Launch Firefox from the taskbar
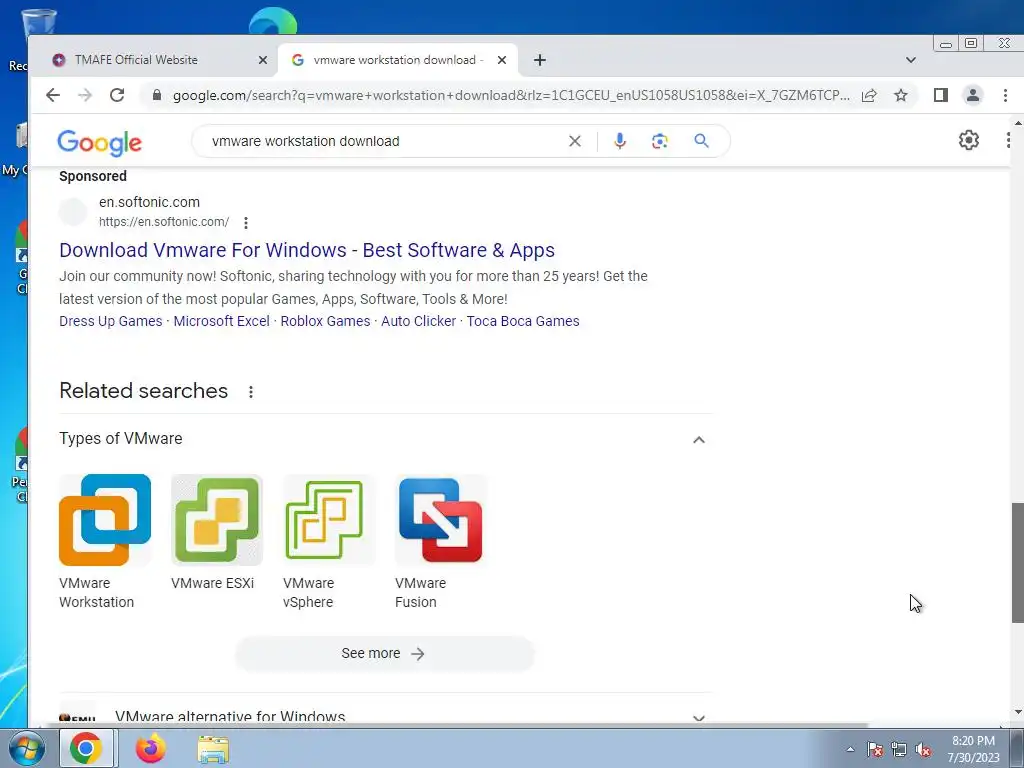 click(150, 748)
